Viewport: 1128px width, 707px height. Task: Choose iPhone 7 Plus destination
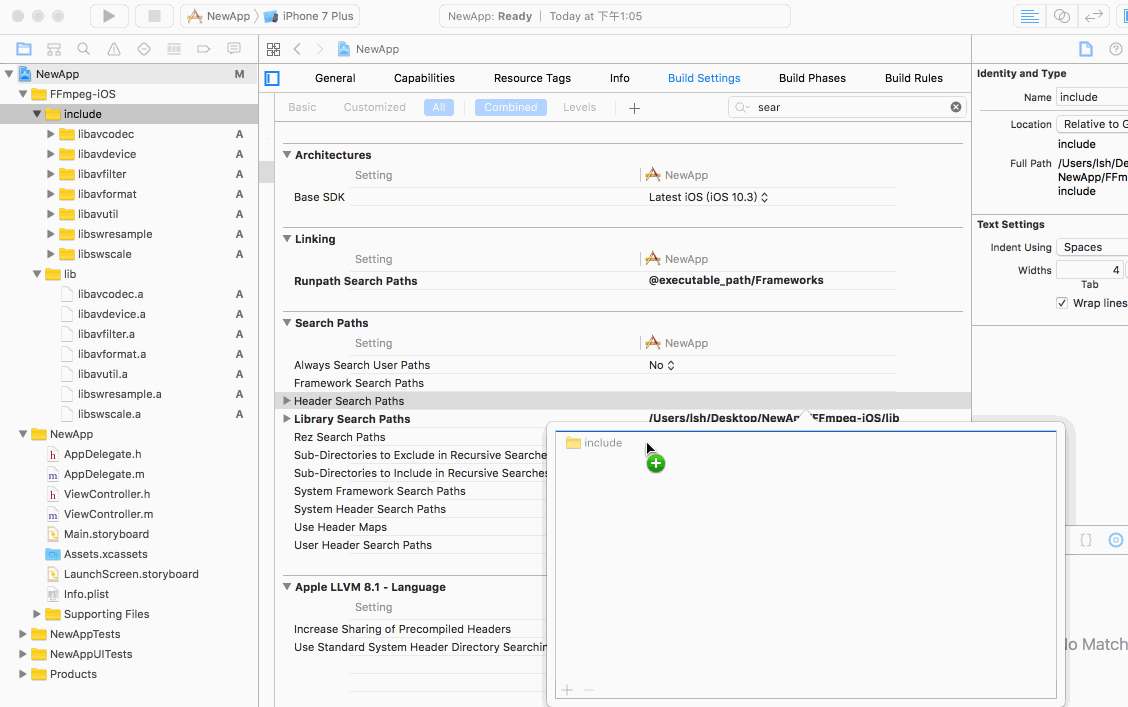[309, 16]
